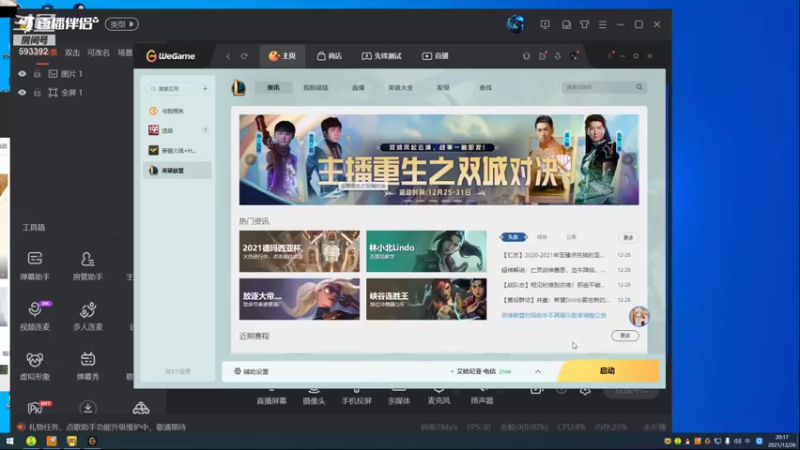The width and height of the screenshot is (800, 450).
Task: Open the 2021德玛西亚杯 news card
Action: coord(299,251)
